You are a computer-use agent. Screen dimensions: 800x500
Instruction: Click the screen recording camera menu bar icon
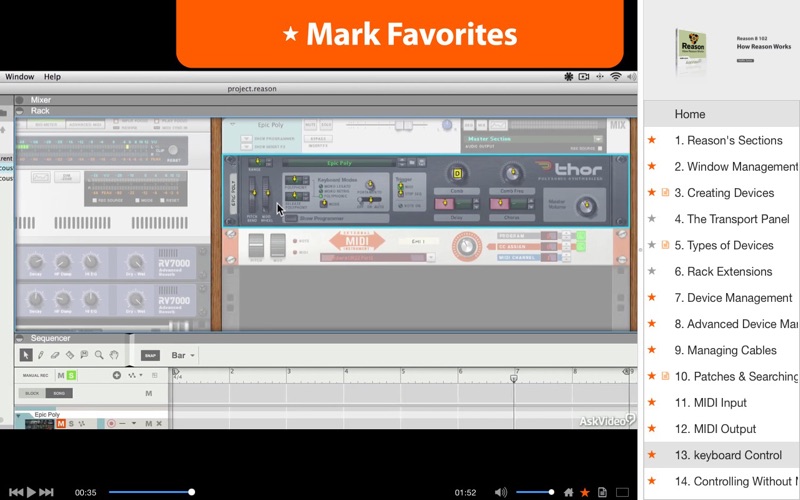[x=584, y=77]
